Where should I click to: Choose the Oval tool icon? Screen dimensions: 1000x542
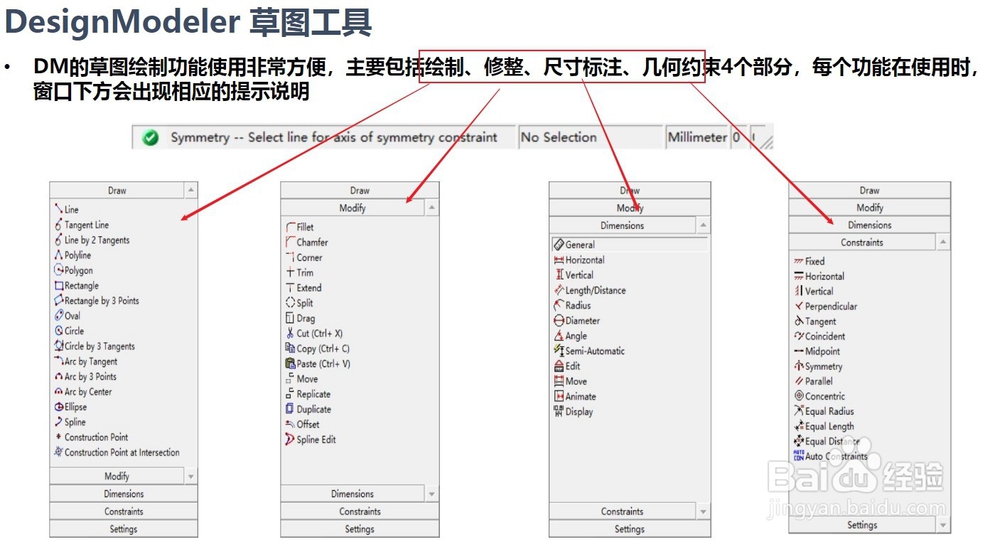click(58, 315)
